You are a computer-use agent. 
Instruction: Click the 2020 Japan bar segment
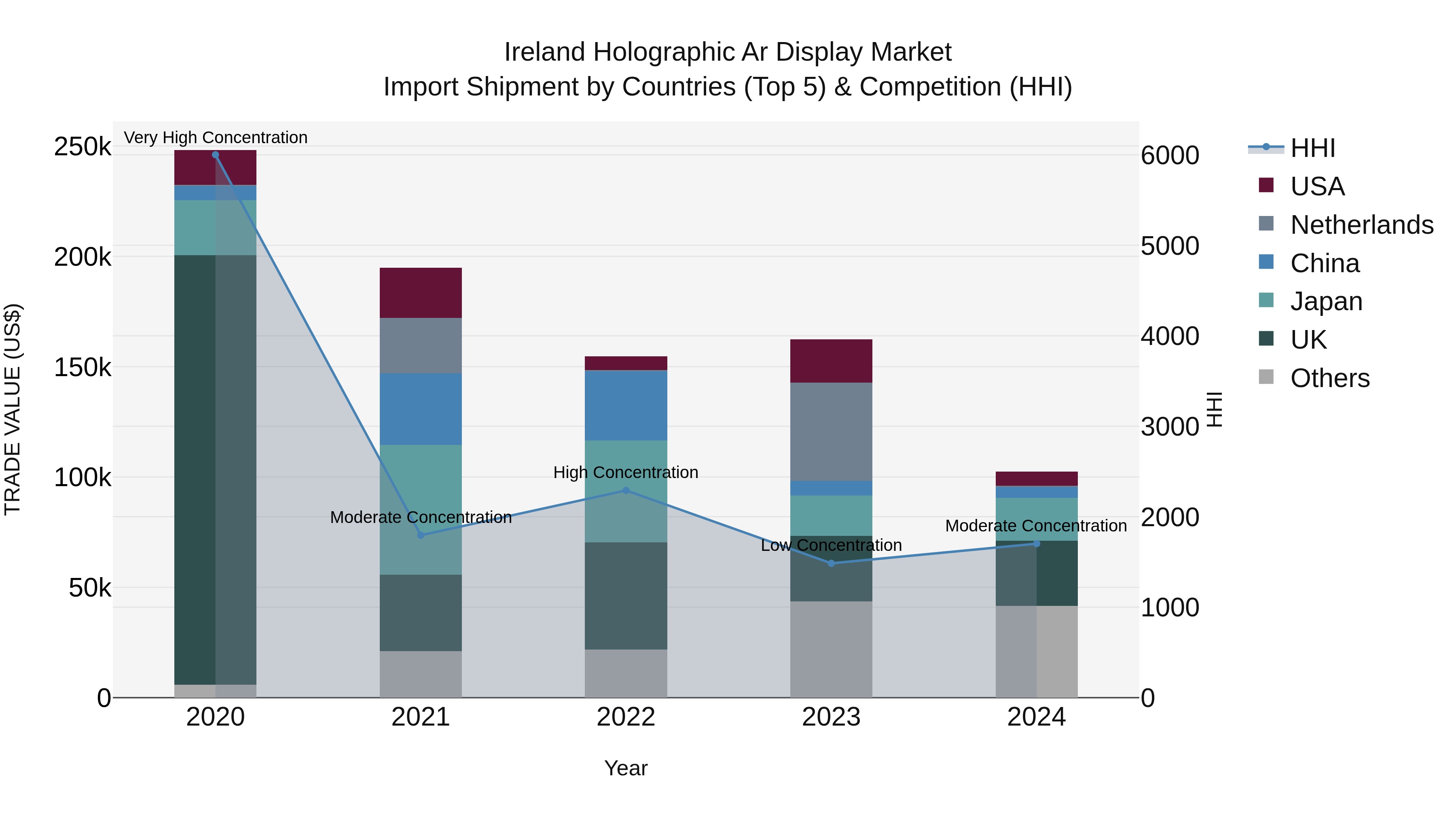215,228
